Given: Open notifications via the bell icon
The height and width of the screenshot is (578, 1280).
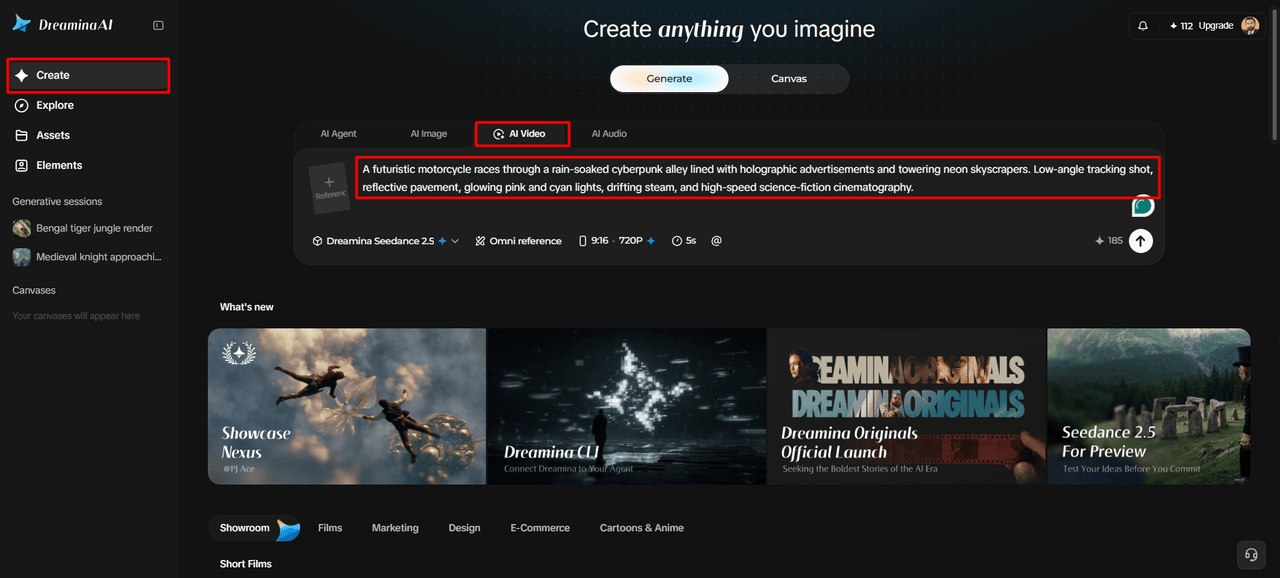Looking at the screenshot, I should (x=1143, y=26).
